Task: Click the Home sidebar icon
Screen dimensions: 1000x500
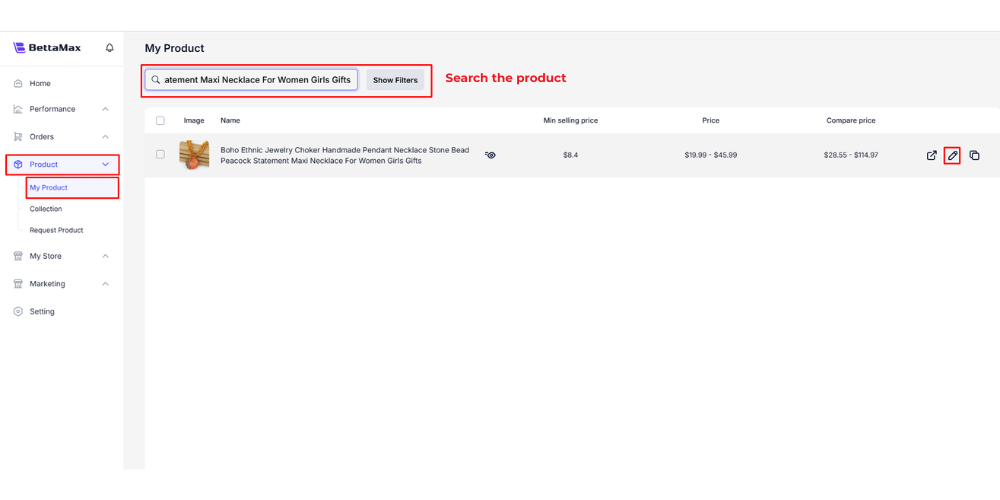Action: coord(18,83)
